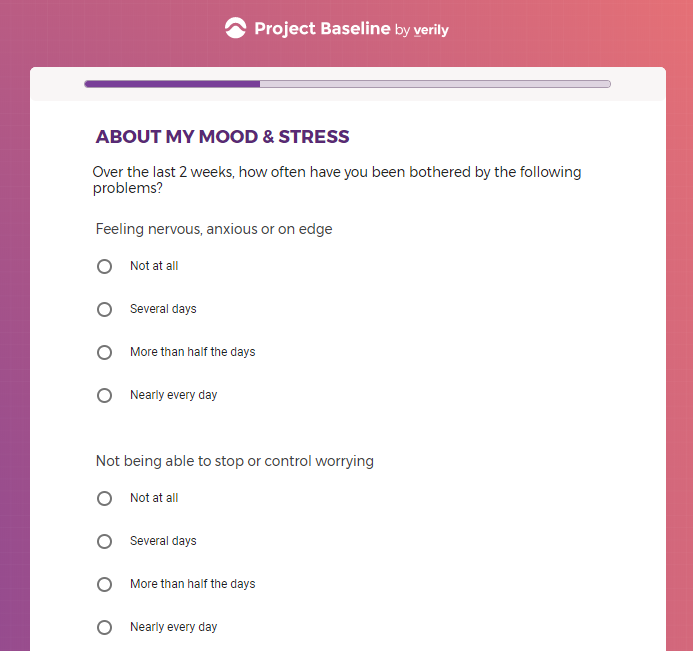
Task: Click 'Not at all' label text under feeling nervous
Action: [x=154, y=266]
